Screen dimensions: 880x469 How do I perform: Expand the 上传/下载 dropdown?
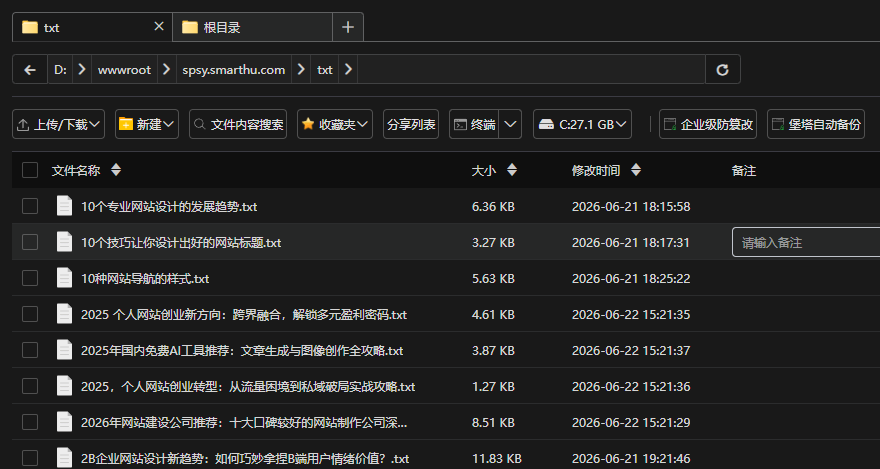click(x=58, y=125)
